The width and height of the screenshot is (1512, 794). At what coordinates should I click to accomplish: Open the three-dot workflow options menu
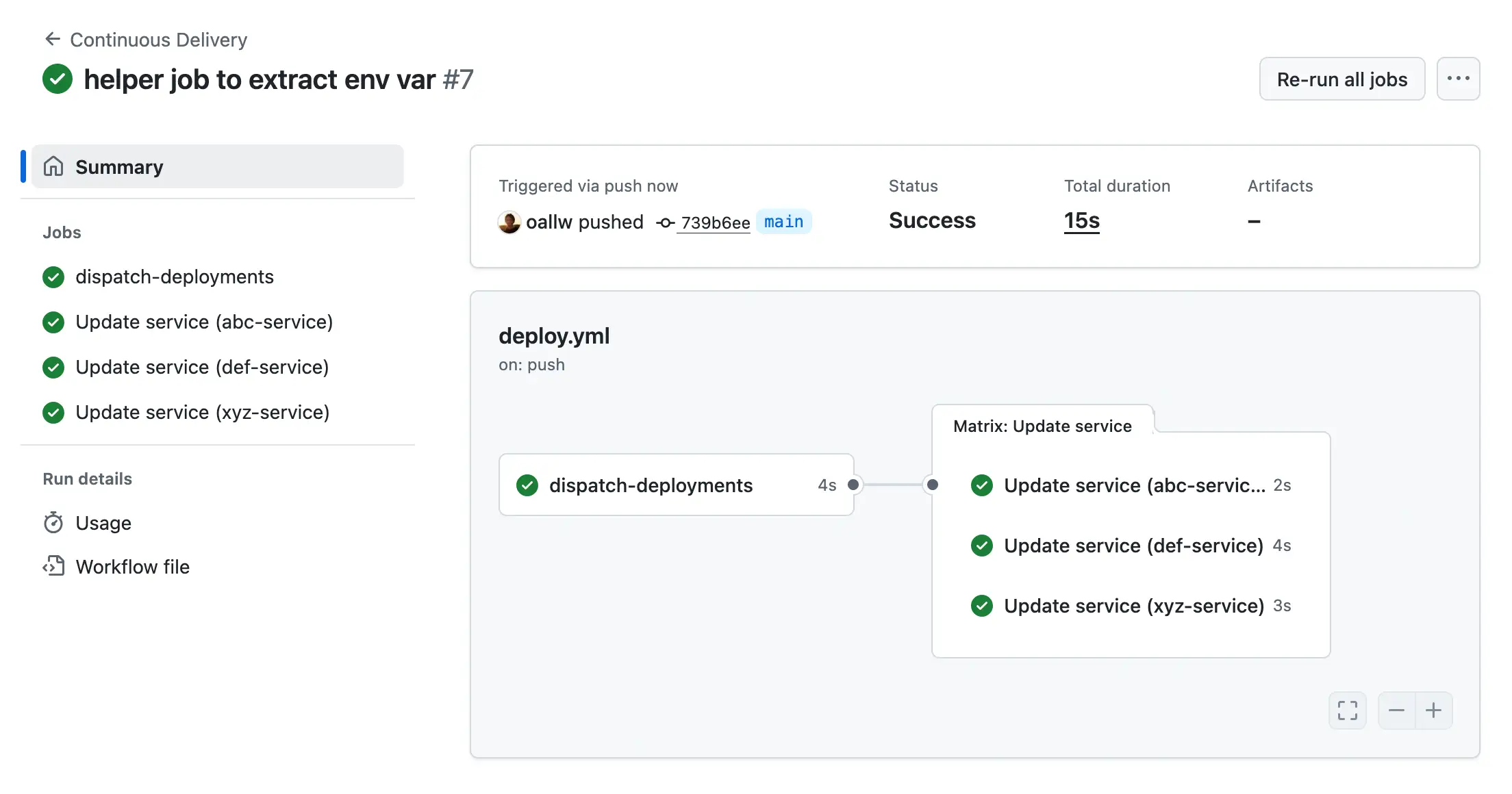click(x=1458, y=79)
